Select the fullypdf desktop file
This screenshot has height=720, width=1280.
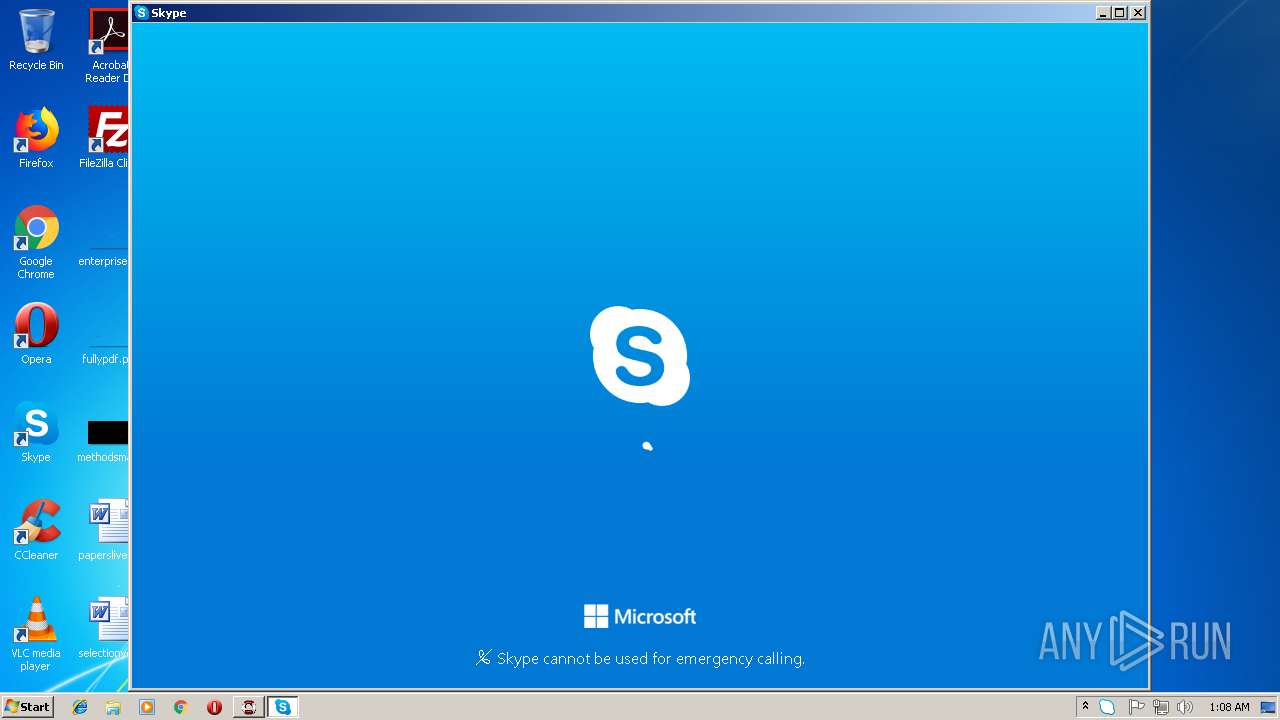(106, 352)
